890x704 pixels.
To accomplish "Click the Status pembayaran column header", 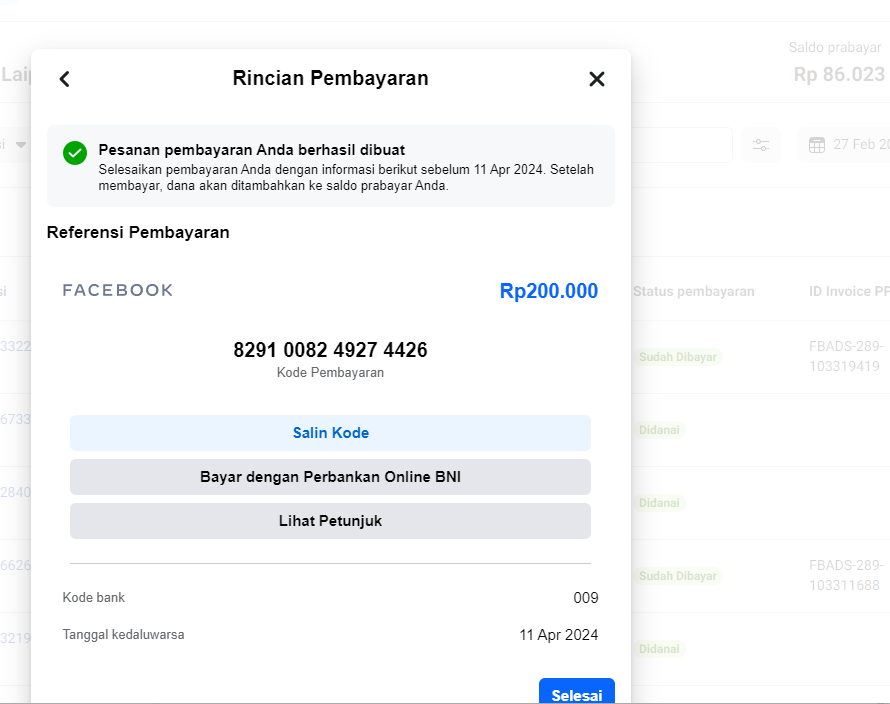I will coord(694,291).
